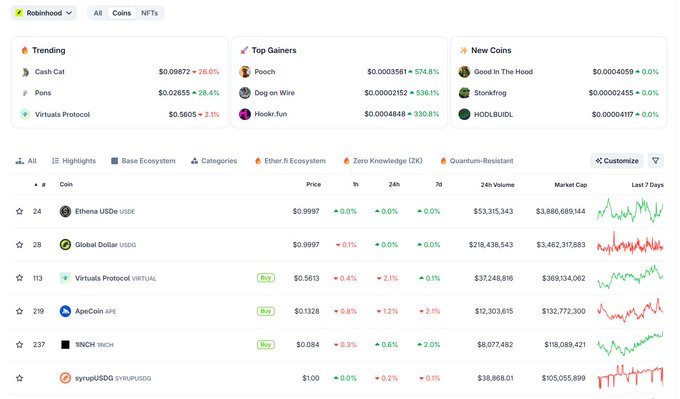Image resolution: width=680 pixels, height=399 pixels.
Task: Open the Zero Knowledge (ZK) tab
Action: [x=382, y=161]
